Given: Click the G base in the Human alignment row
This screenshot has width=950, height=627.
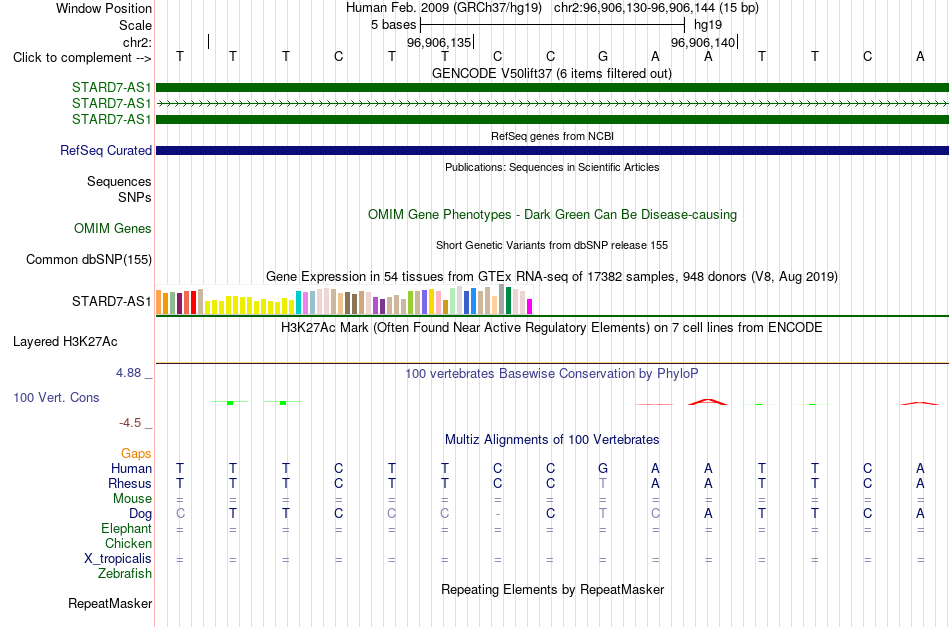Looking at the screenshot, I should tap(603, 468).
